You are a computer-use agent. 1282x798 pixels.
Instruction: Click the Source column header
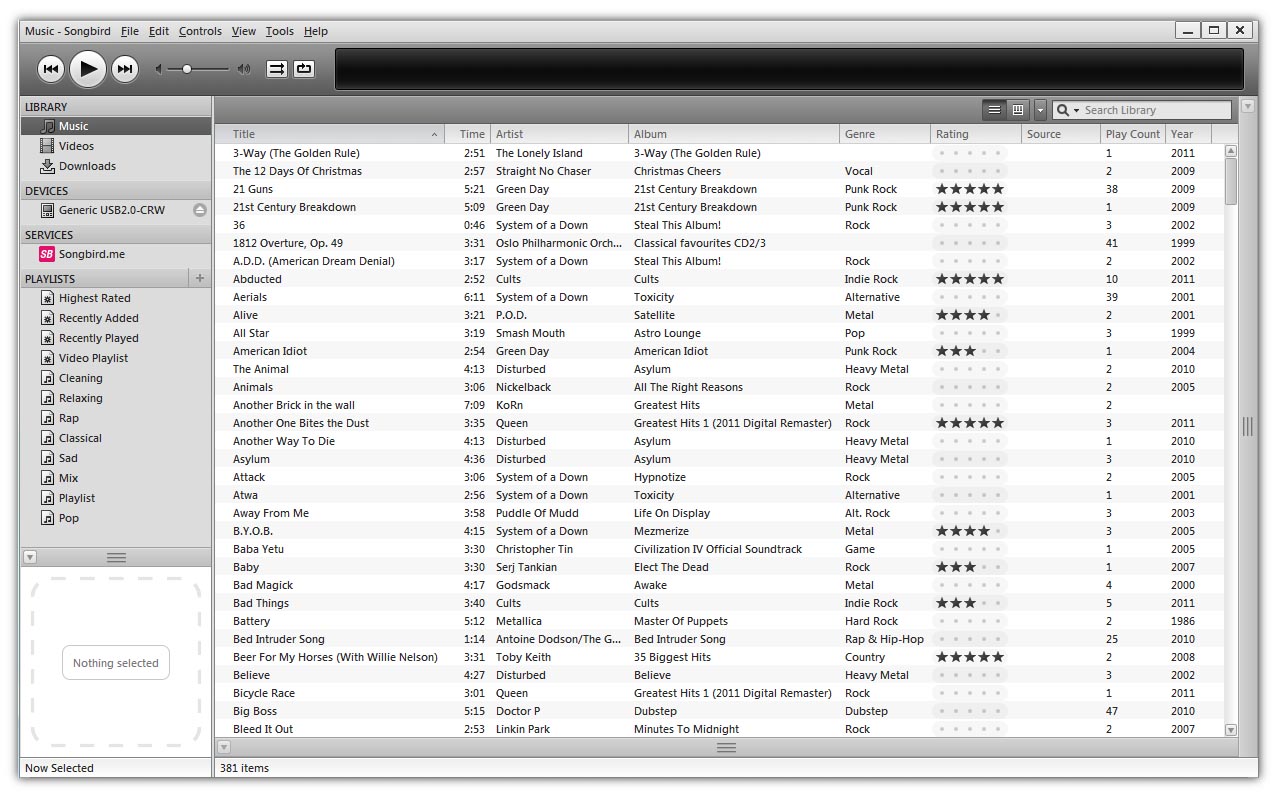pyautogui.click(x=1061, y=134)
